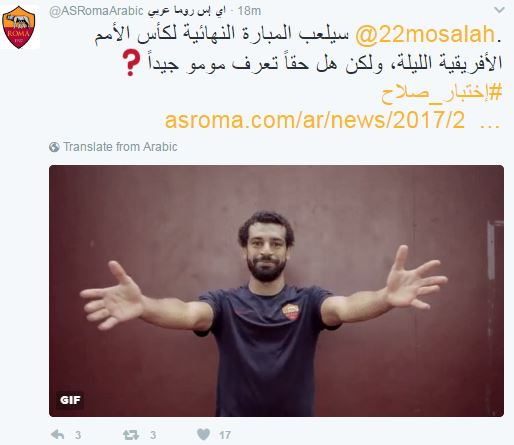This screenshot has height=445, width=514.
Task: Click the retweet icon
Action: [x=130, y=434]
